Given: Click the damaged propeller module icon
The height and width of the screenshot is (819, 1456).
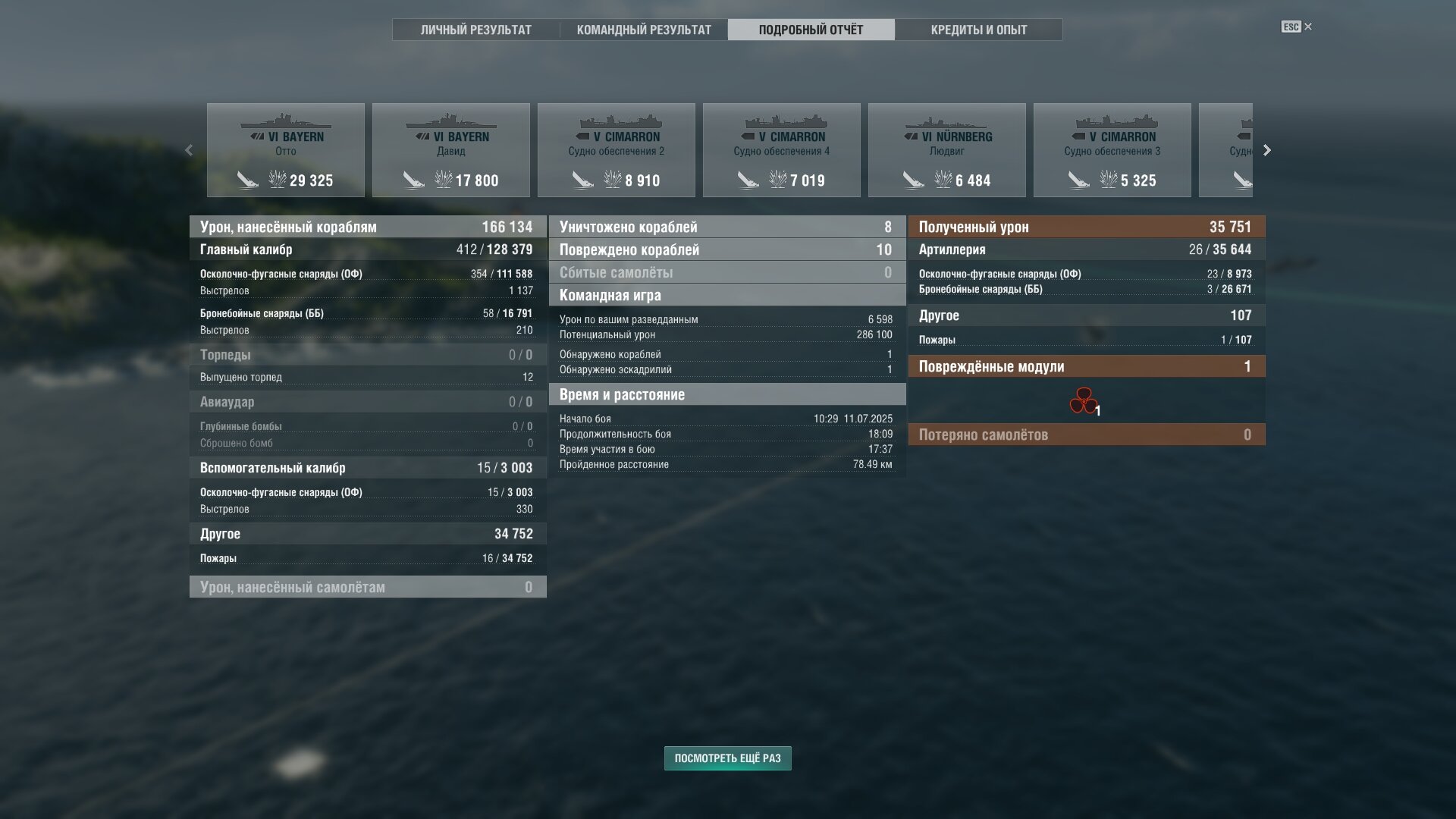Looking at the screenshot, I should pyautogui.click(x=1083, y=401).
